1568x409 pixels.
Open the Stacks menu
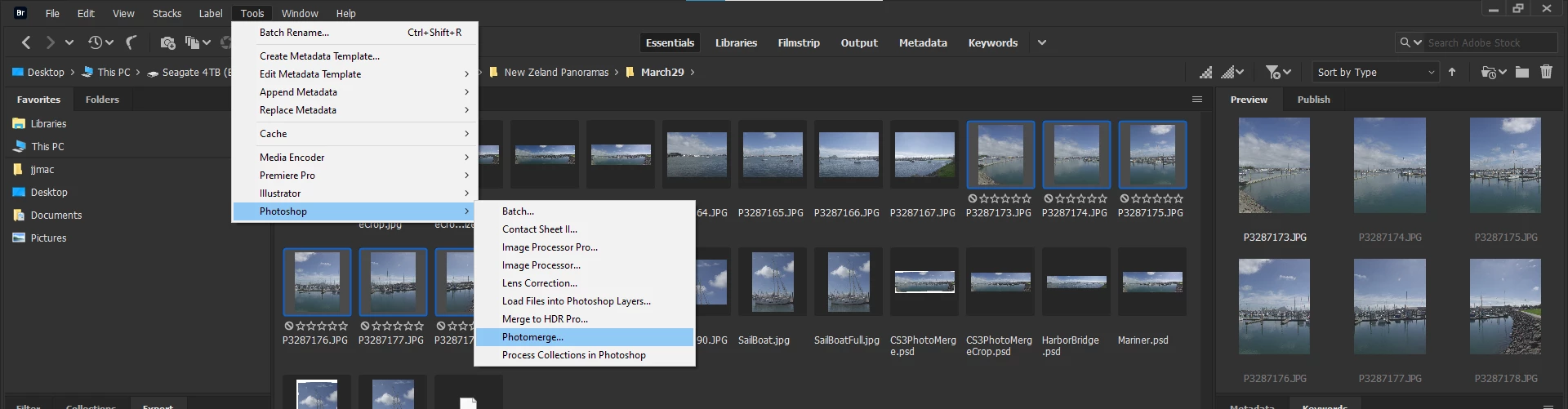coord(167,13)
